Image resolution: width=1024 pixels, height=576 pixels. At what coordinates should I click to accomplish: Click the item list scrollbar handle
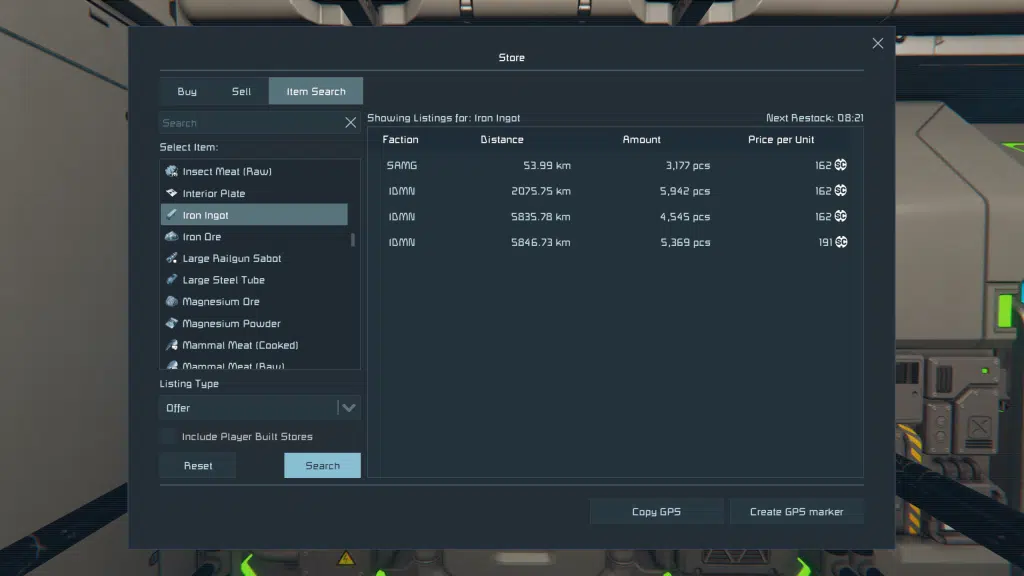tap(353, 240)
